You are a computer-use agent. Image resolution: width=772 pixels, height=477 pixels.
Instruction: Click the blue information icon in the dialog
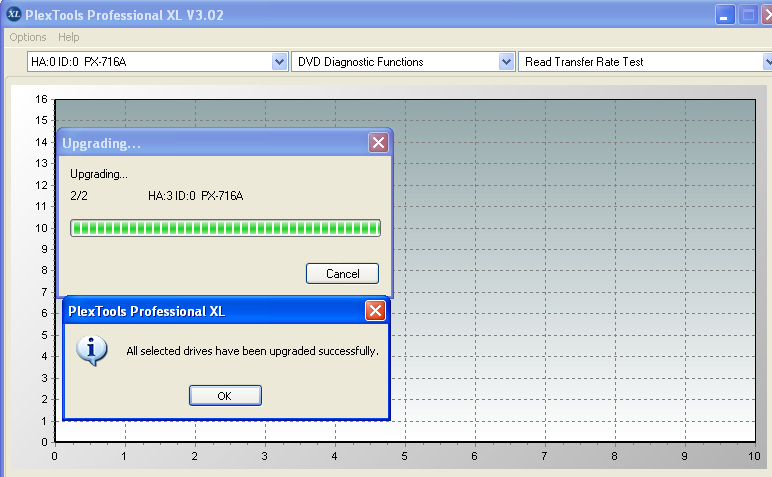(92, 350)
